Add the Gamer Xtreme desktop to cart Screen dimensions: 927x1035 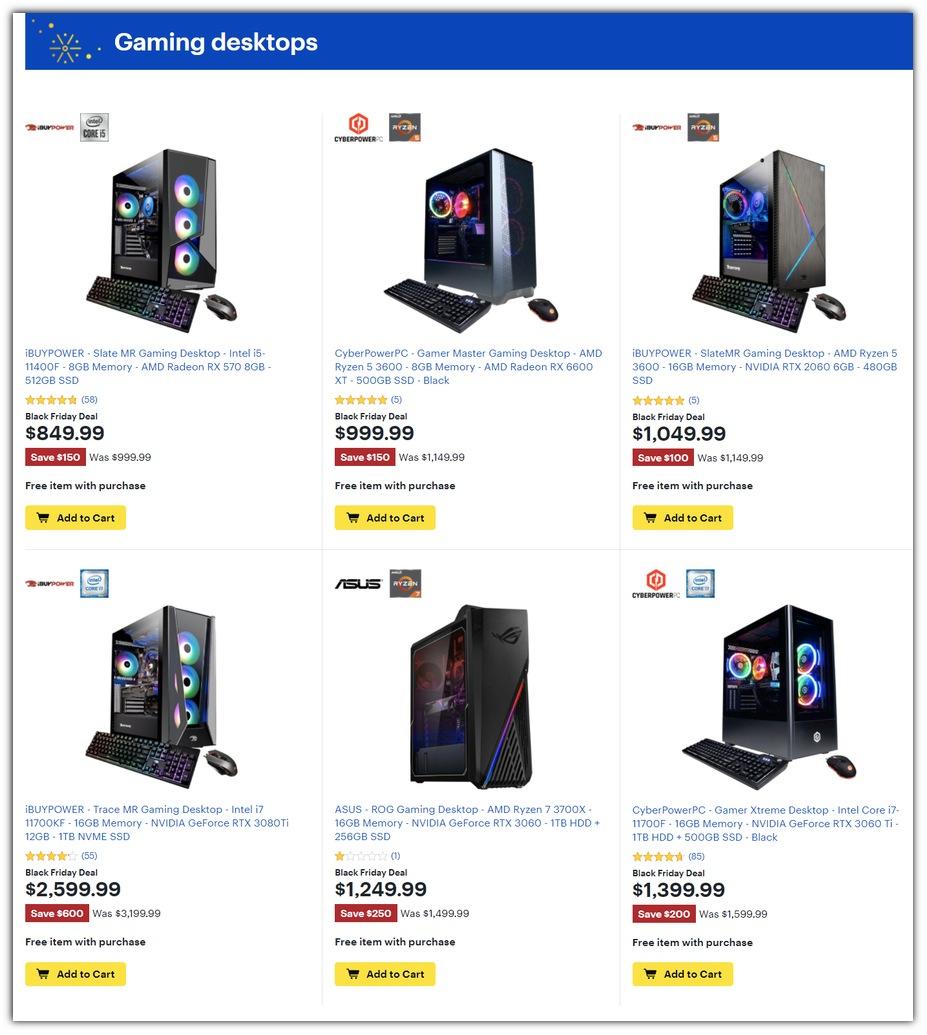(683, 974)
